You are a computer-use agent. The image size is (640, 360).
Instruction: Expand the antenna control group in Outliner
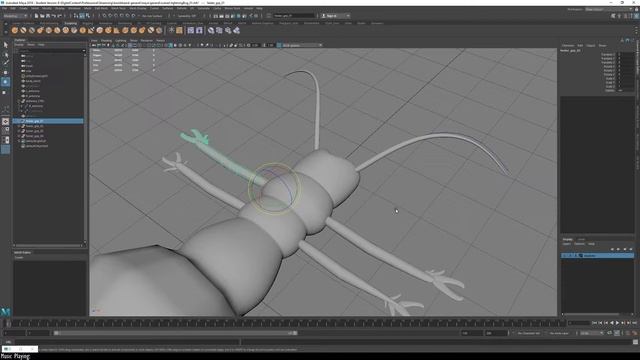tap(19, 101)
